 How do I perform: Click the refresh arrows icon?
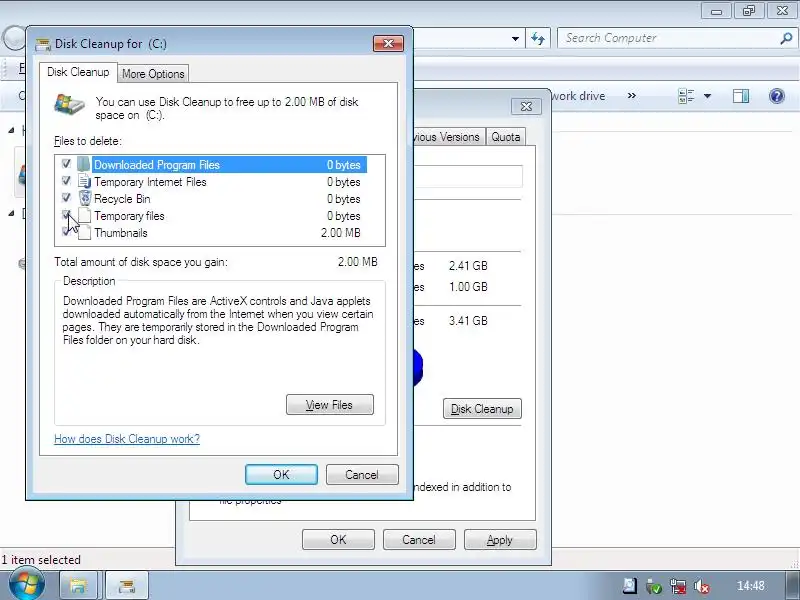pos(538,38)
